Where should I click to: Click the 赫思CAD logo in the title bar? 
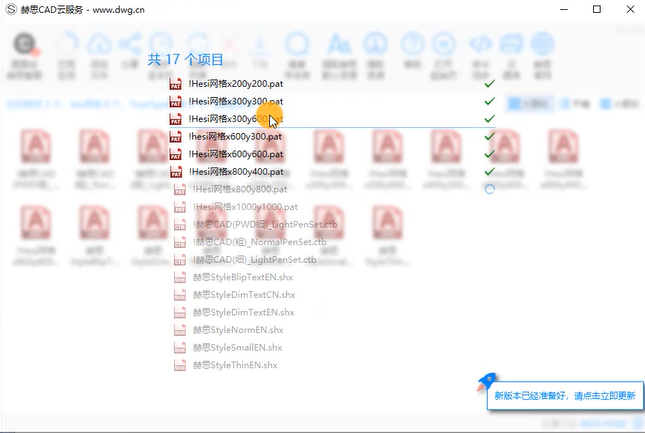point(11,9)
